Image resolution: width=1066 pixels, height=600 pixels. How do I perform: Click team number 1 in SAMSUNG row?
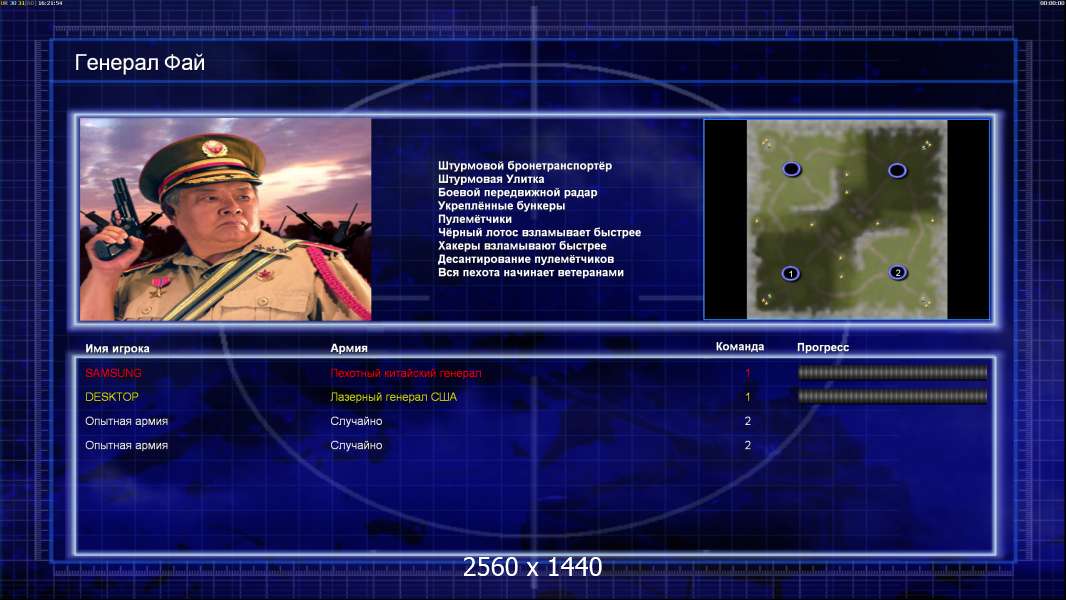(x=747, y=373)
